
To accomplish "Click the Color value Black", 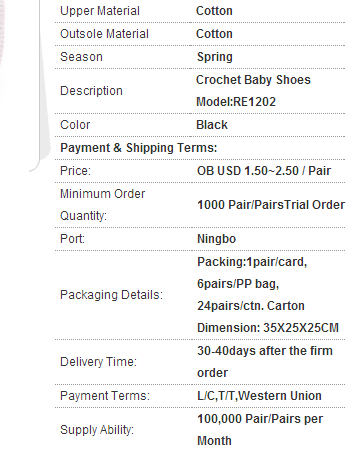I will coord(212,125).
